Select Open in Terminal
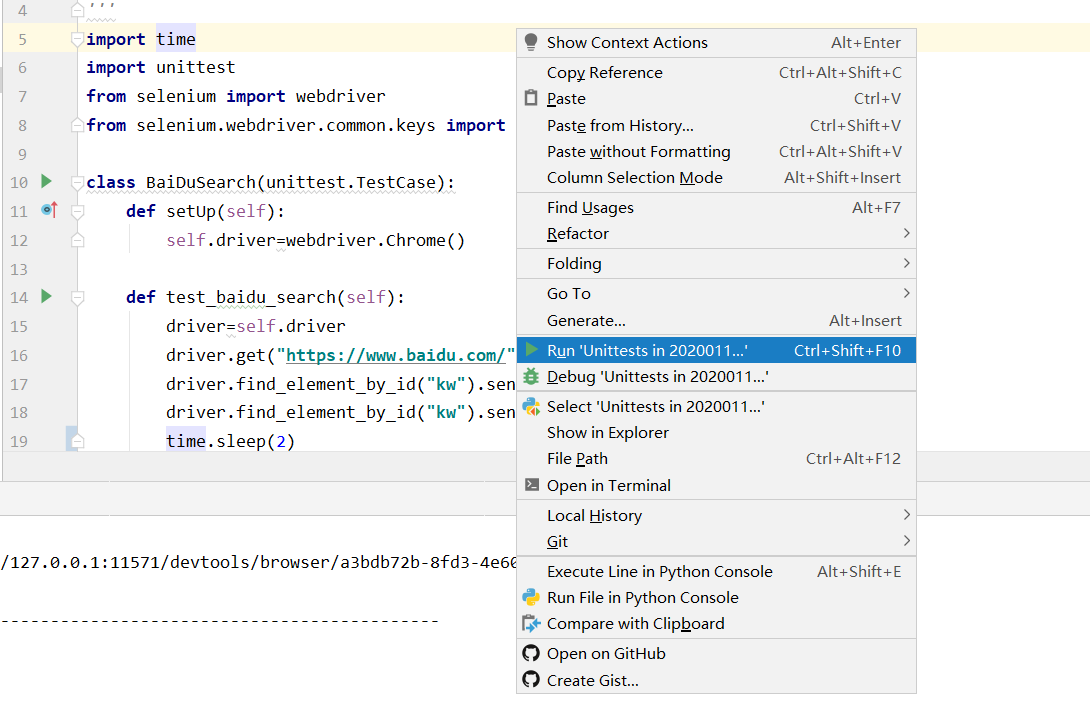The width and height of the screenshot is (1090, 721). click(716, 485)
